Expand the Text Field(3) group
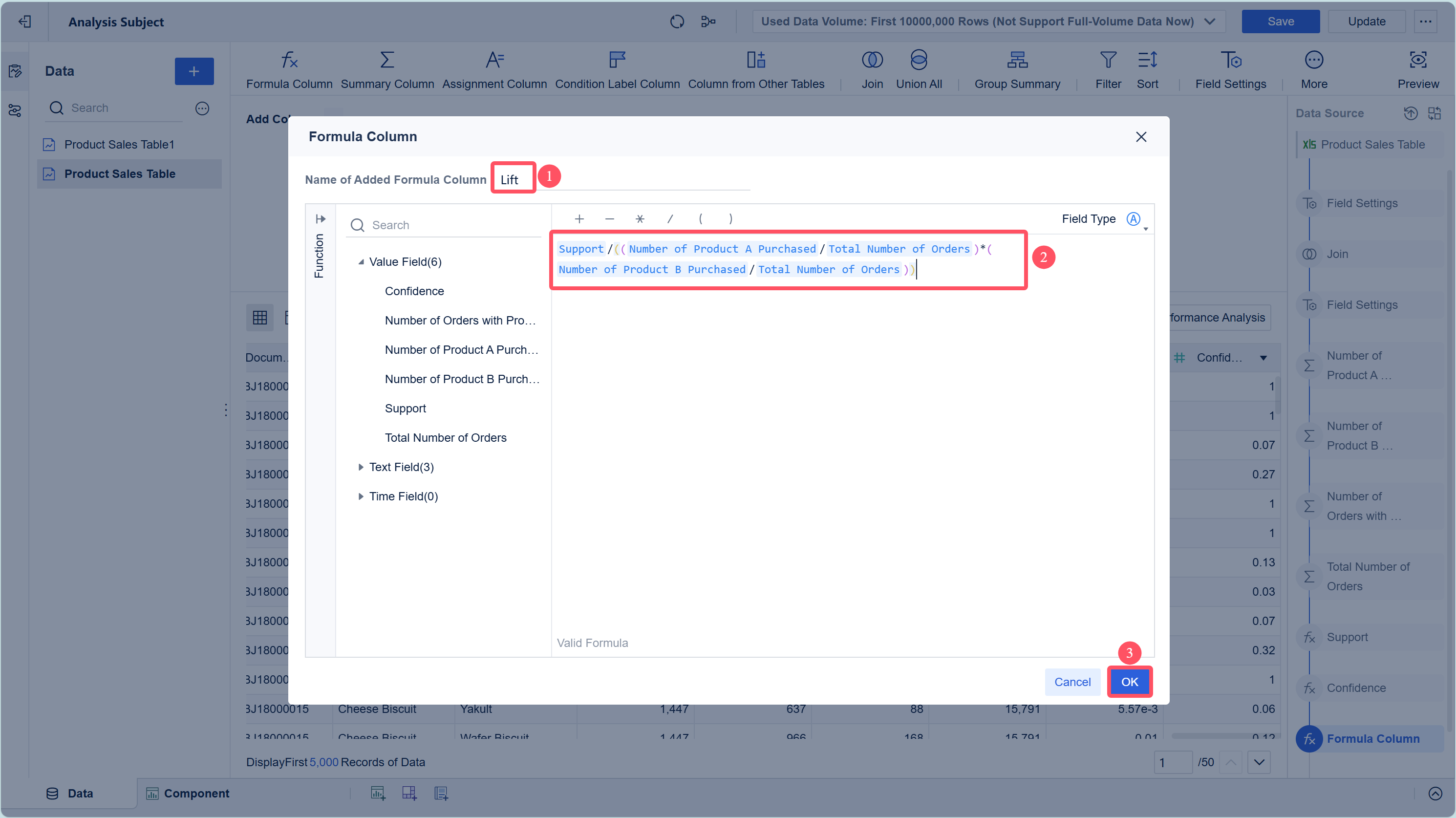 point(361,467)
